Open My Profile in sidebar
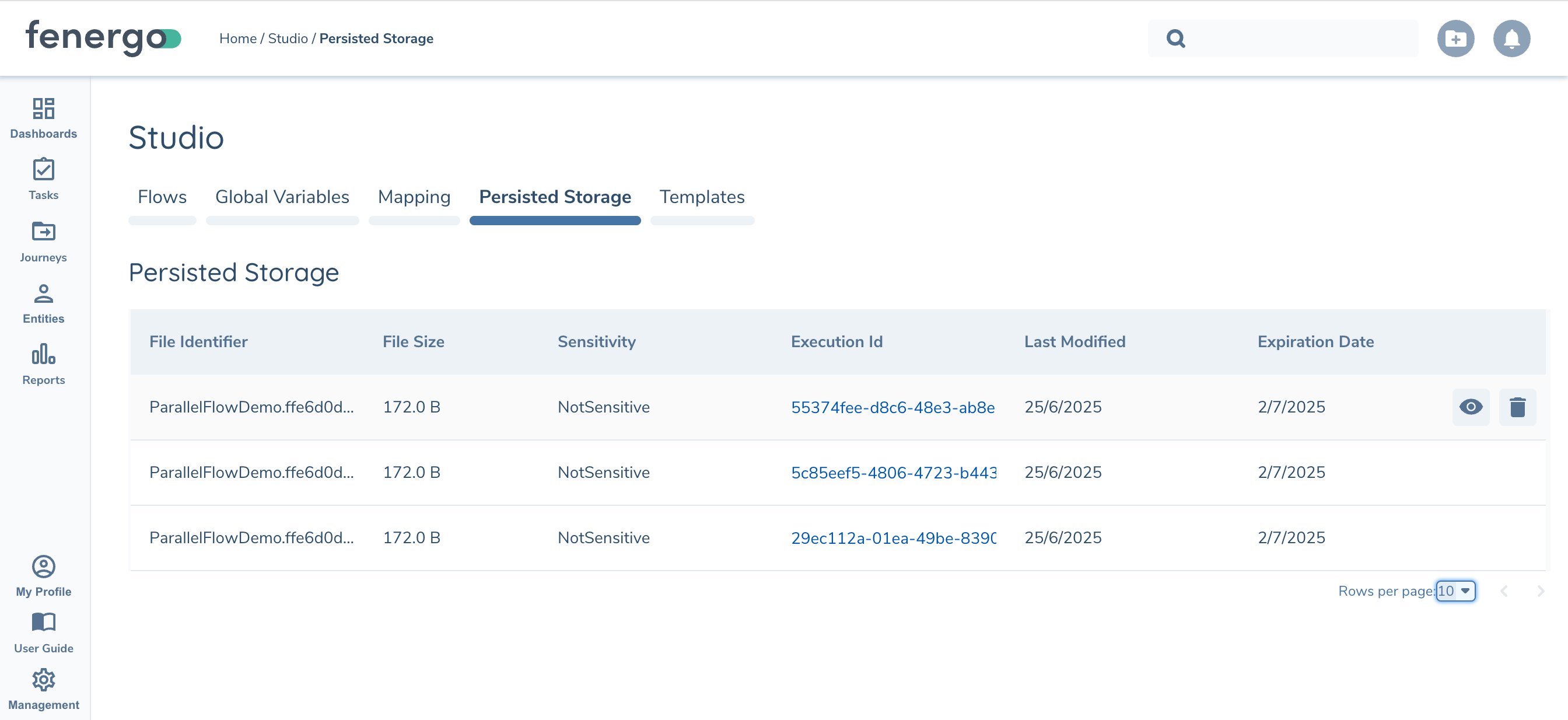1568x720 pixels. [x=43, y=576]
